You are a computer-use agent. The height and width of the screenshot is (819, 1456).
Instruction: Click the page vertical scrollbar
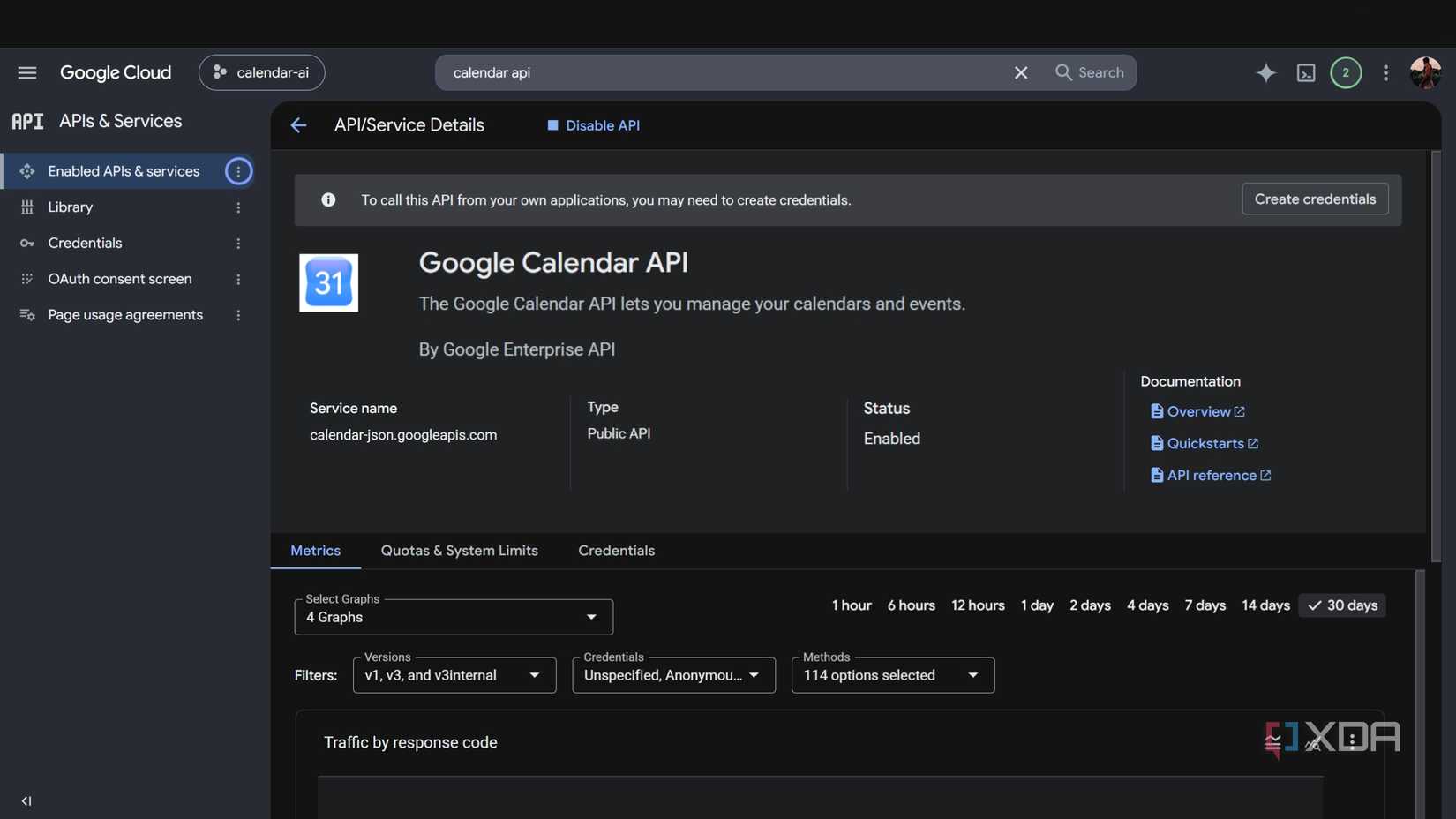coord(1436,357)
